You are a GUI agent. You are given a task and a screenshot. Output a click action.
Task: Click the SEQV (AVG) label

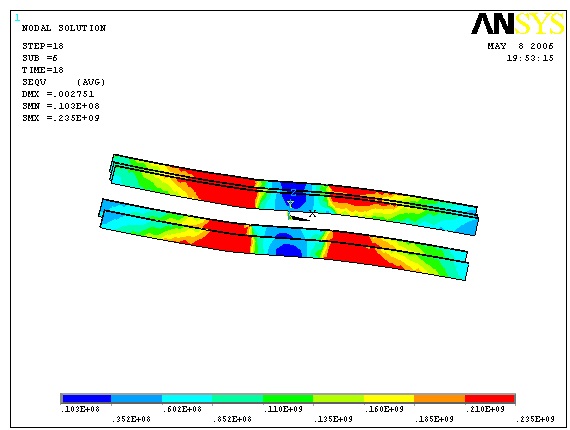pyautogui.click(x=64, y=82)
